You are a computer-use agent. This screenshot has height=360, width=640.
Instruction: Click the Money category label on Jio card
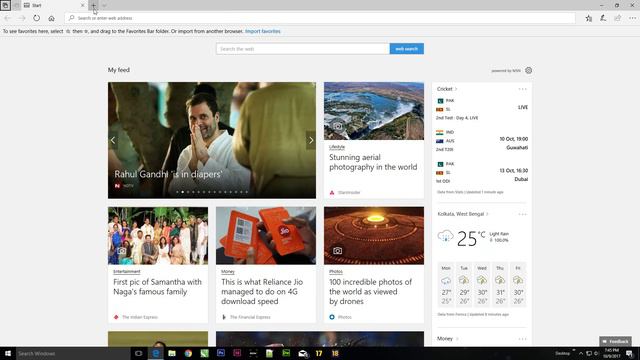[228, 271]
